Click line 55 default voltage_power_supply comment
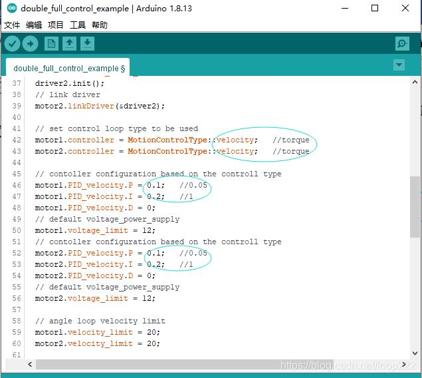The image size is (422, 378). click(x=107, y=287)
